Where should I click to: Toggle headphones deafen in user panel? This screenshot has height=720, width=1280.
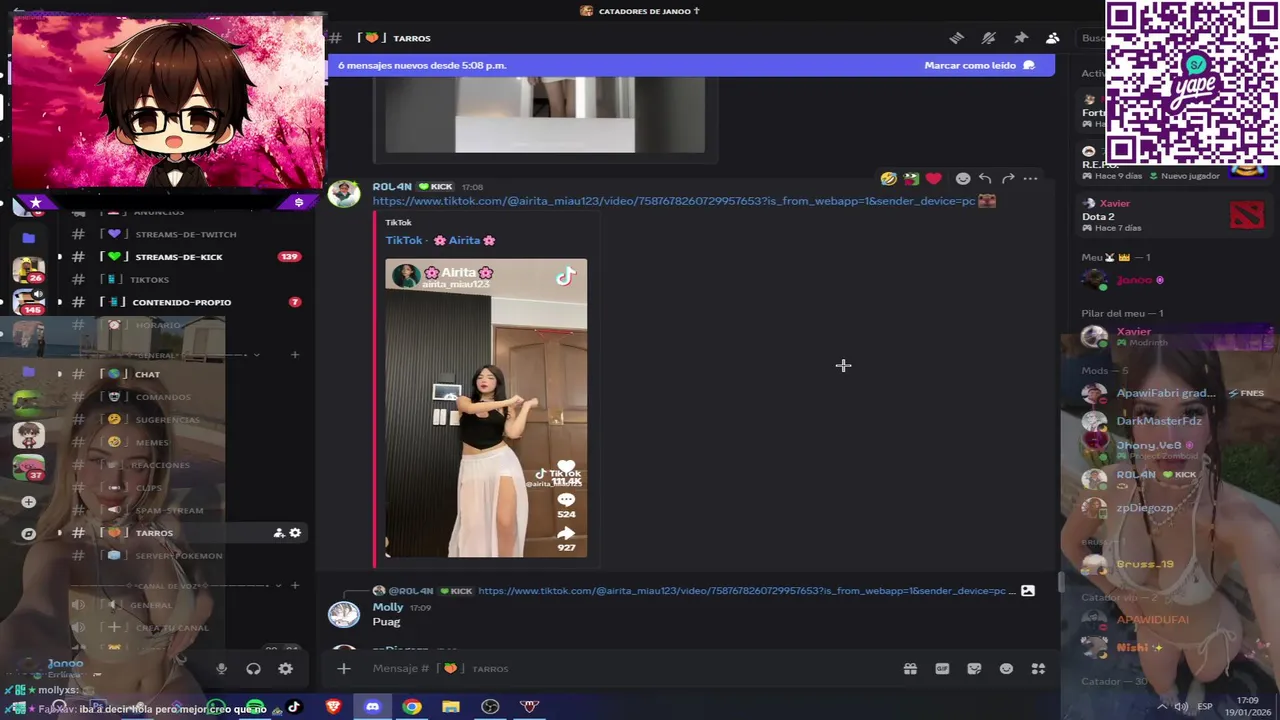coord(253,669)
